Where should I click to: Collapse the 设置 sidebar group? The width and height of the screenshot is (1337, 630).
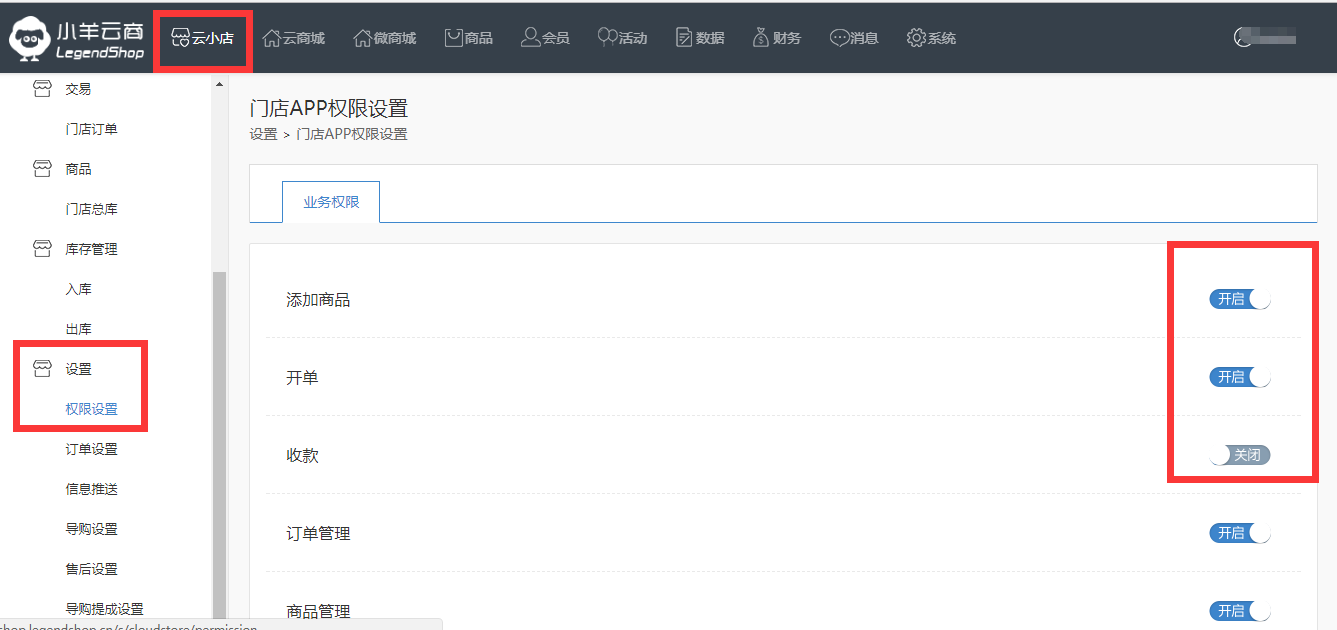click(78, 369)
